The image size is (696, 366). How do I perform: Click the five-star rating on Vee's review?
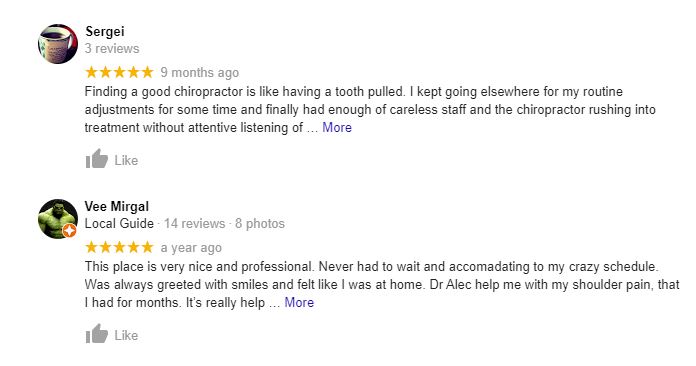[x=119, y=247]
